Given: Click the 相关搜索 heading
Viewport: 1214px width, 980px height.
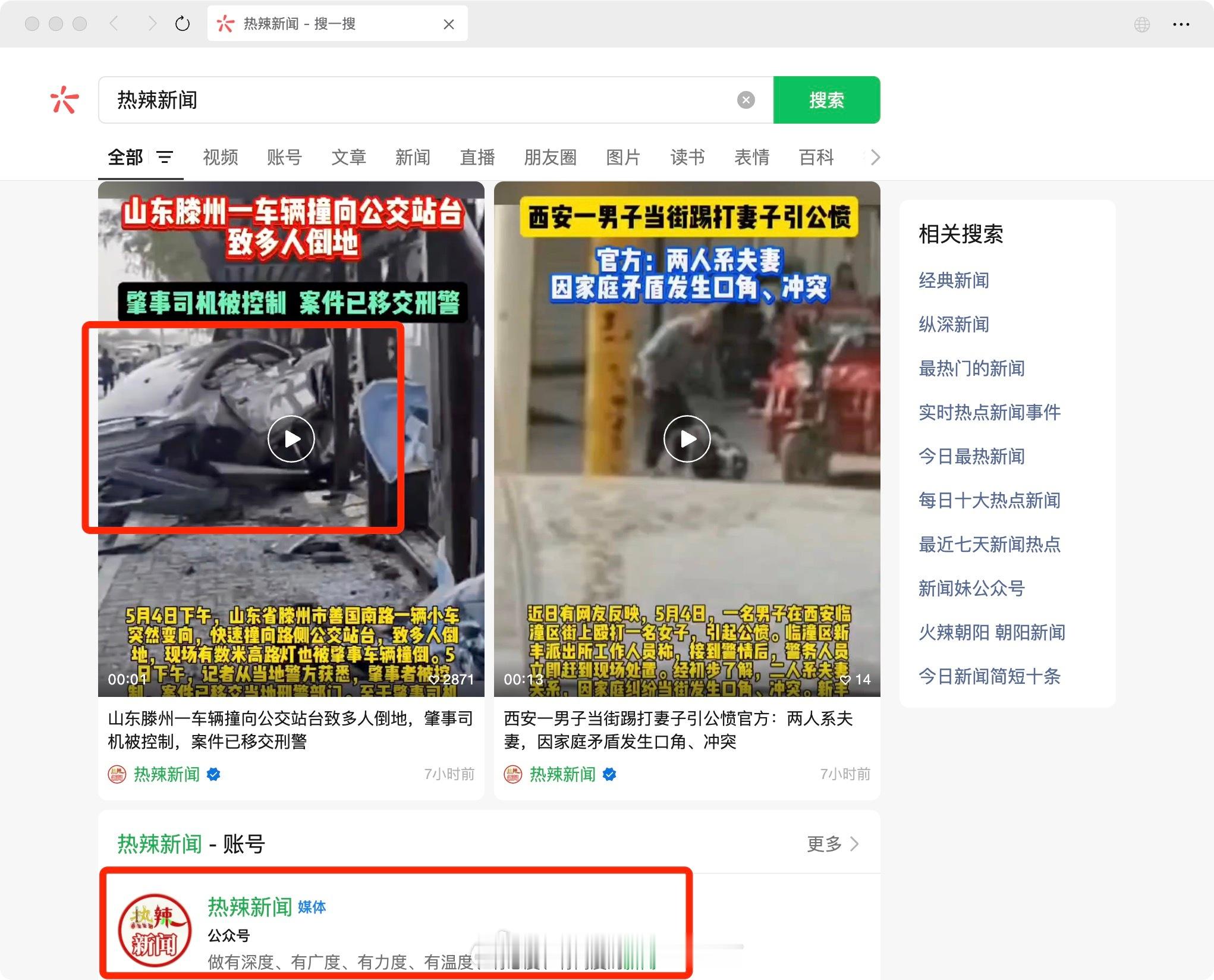Looking at the screenshot, I should [x=961, y=234].
